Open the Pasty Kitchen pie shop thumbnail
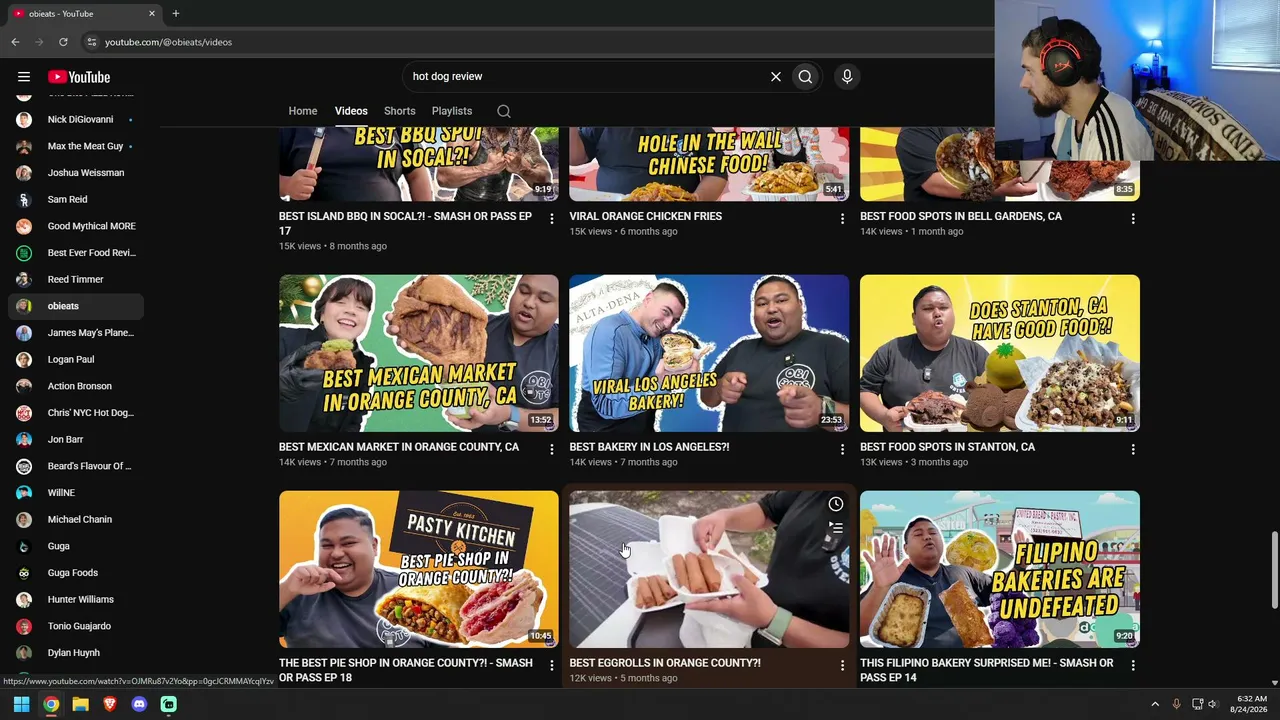The image size is (1280, 720). click(x=419, y=569)
